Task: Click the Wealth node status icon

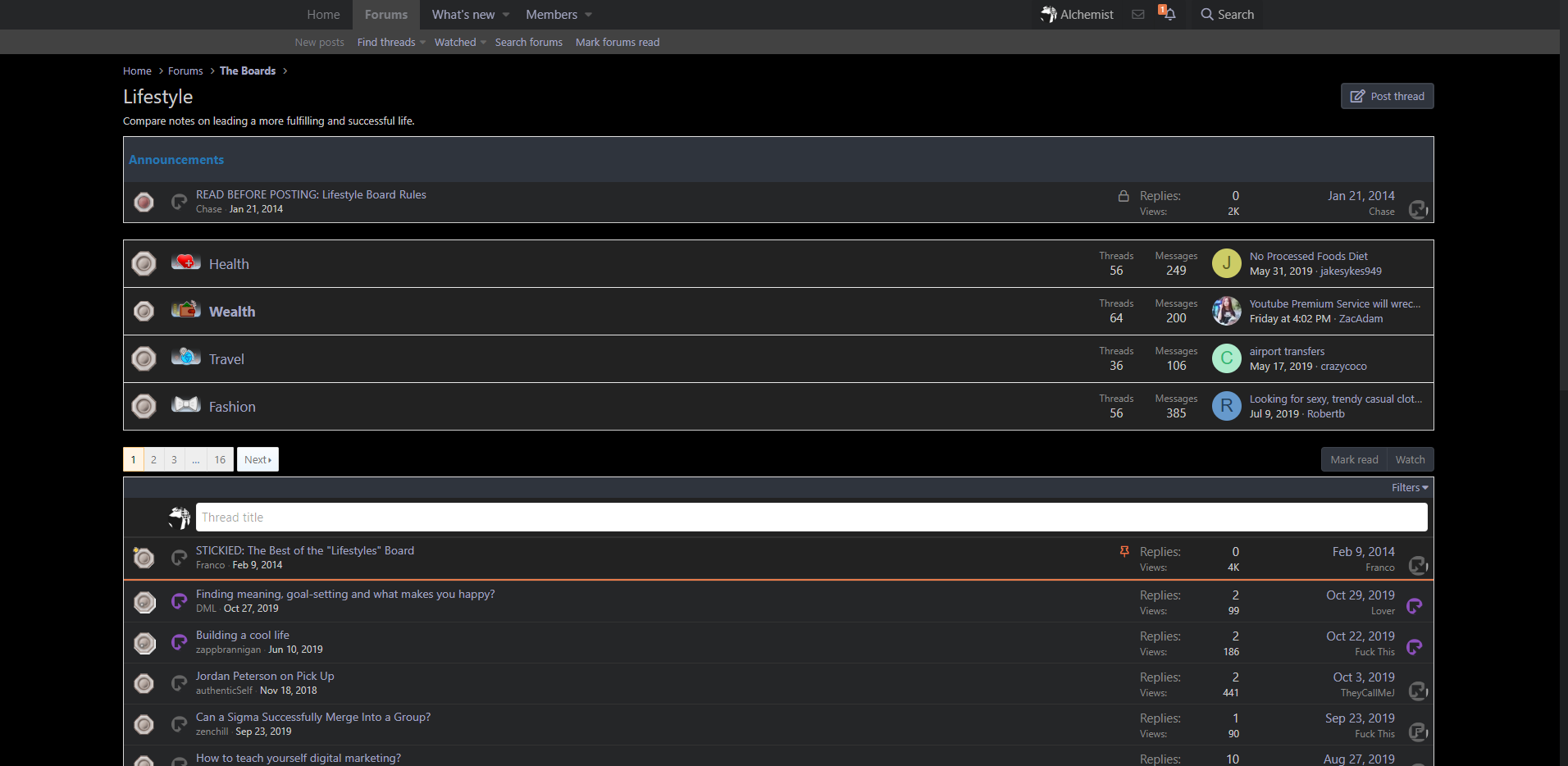Action: [144, 312]
